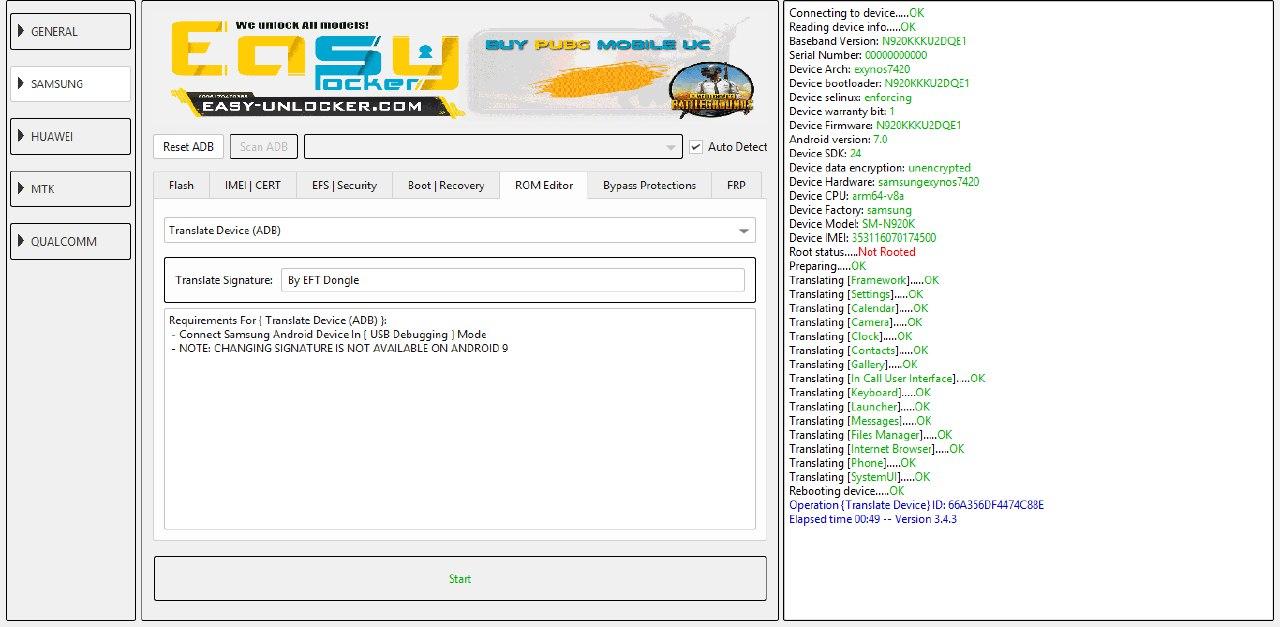The width and height of the screenshot is (1280, 627).
Task: Expand the HUAWEI sidebar section
Action: click(x=70, y=136)
